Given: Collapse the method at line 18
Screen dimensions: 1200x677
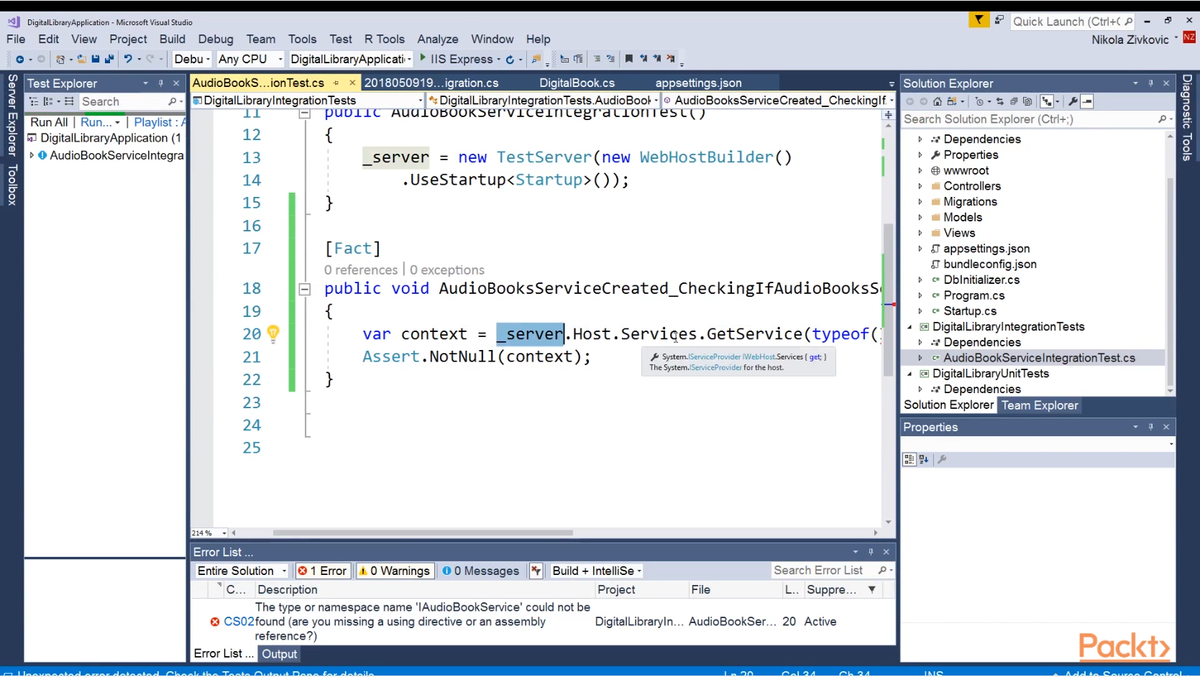Looking at the screenshot, I should [x=304, y=288].
